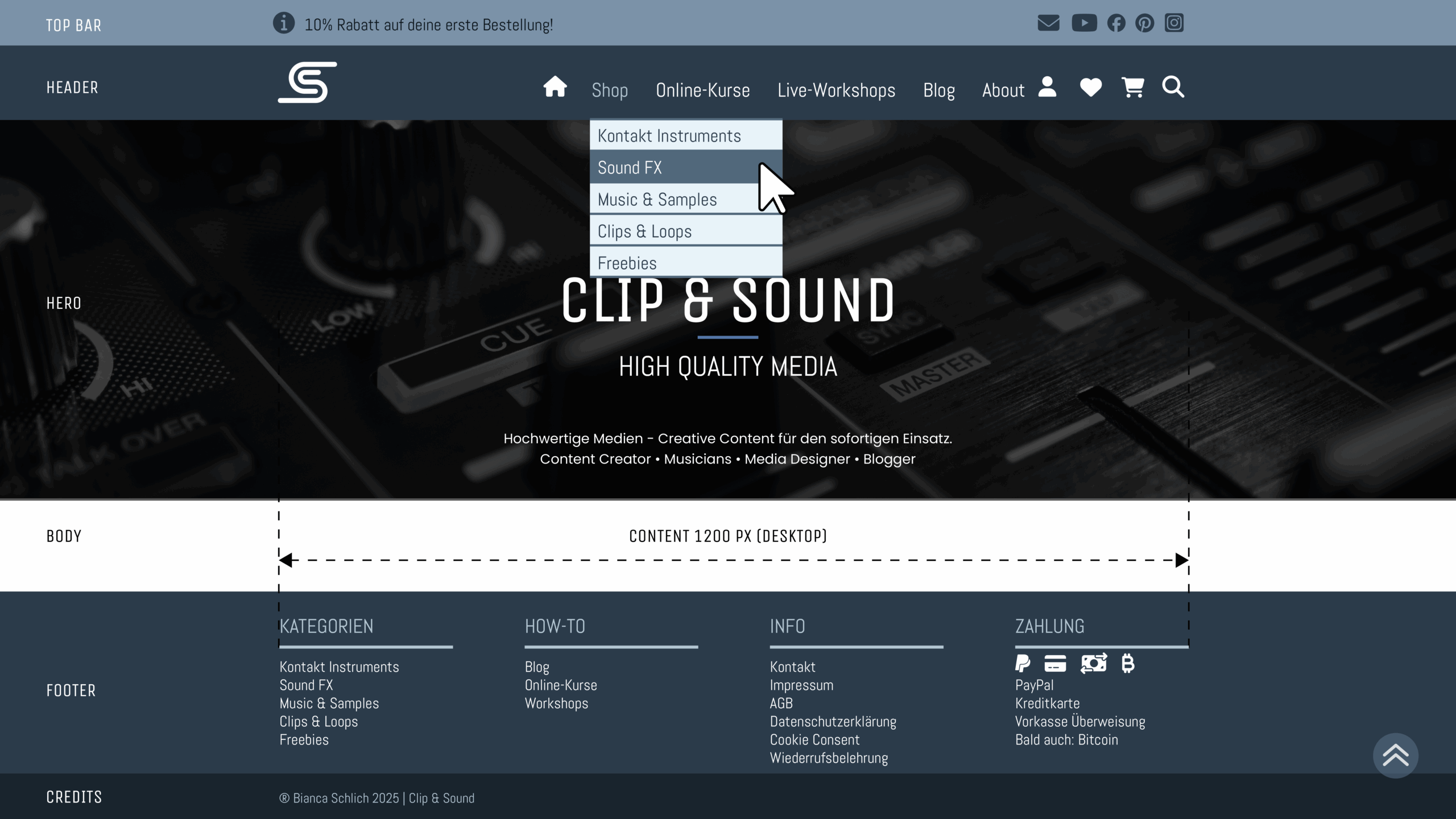This screenshot has height=819, width=1456.
Task: Open Impressum link in footer
Action: tap(801, 685)
